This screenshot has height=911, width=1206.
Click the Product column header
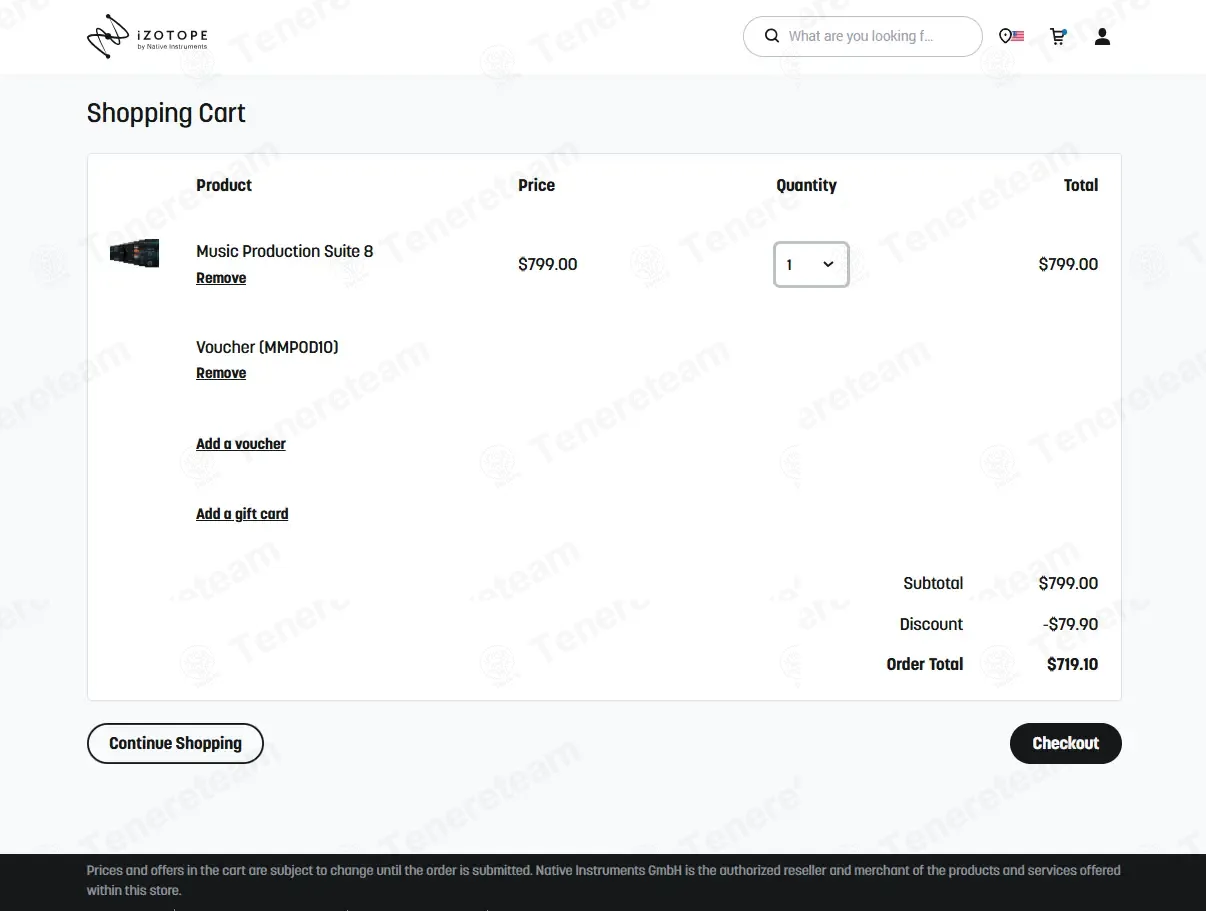pos(224,185)
